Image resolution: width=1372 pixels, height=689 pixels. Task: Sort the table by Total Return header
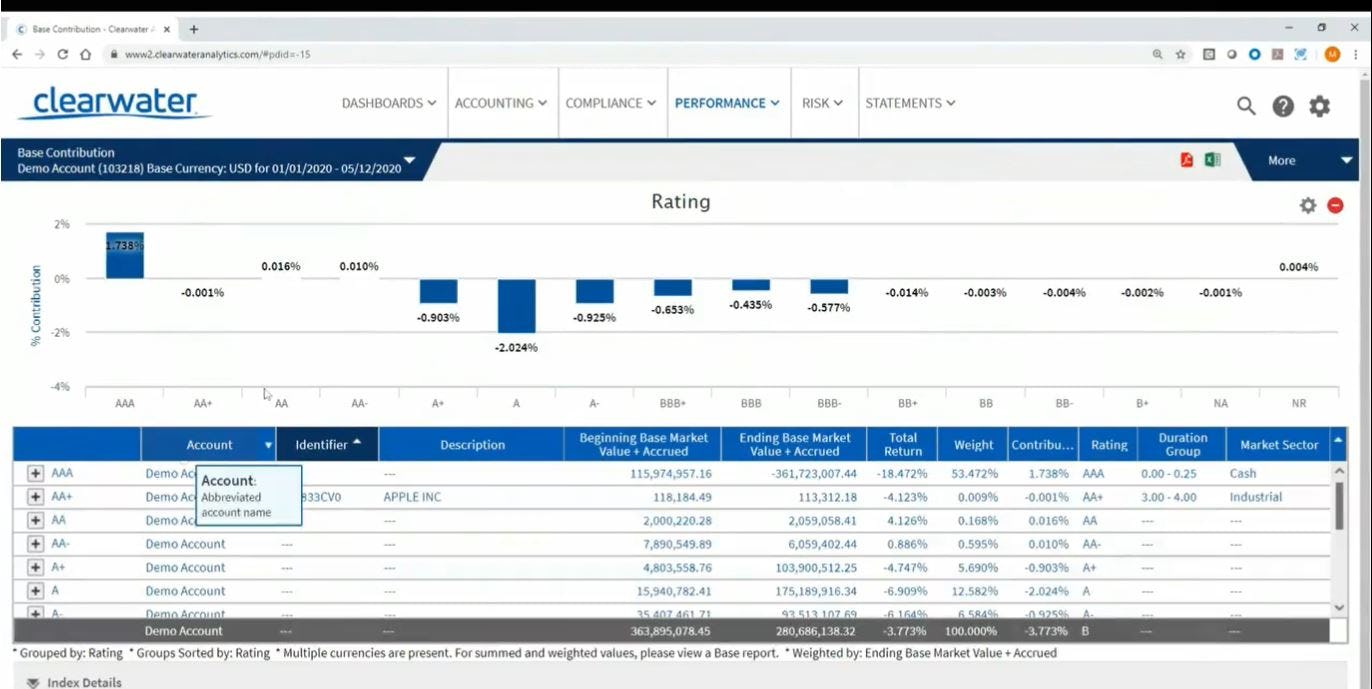click(902, 444)
